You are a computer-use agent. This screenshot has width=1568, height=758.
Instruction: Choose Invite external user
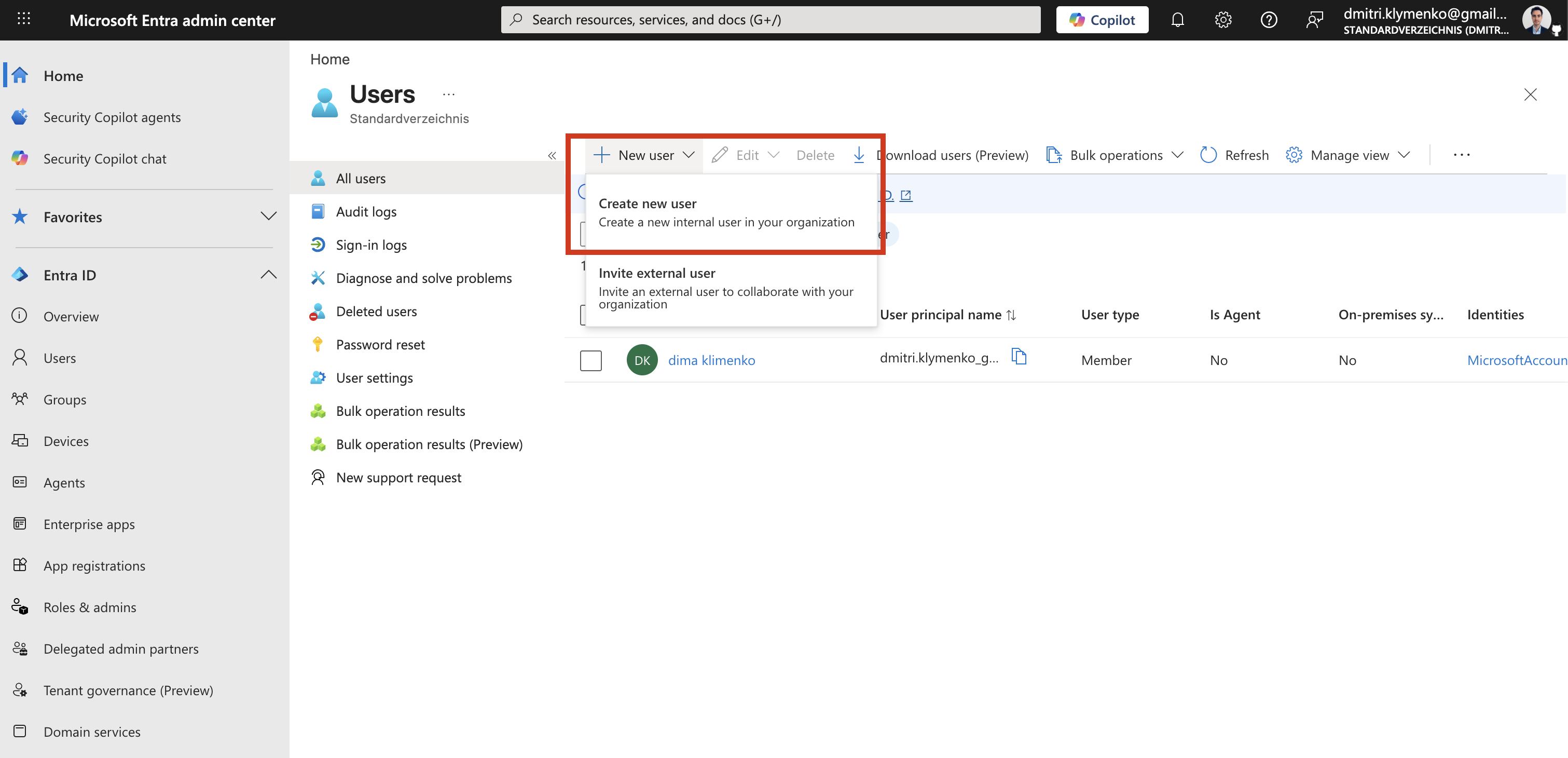[x=731, y=288]
